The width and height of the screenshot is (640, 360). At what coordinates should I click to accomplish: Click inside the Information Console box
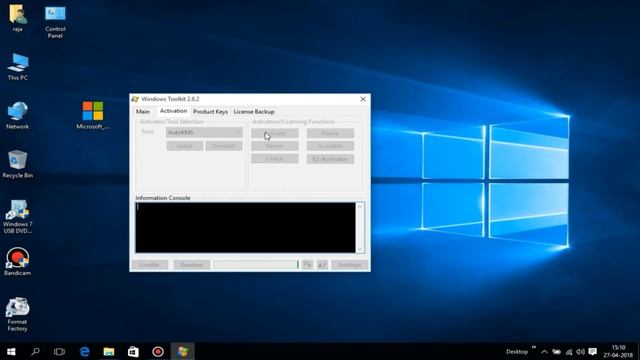pos(245,227)
